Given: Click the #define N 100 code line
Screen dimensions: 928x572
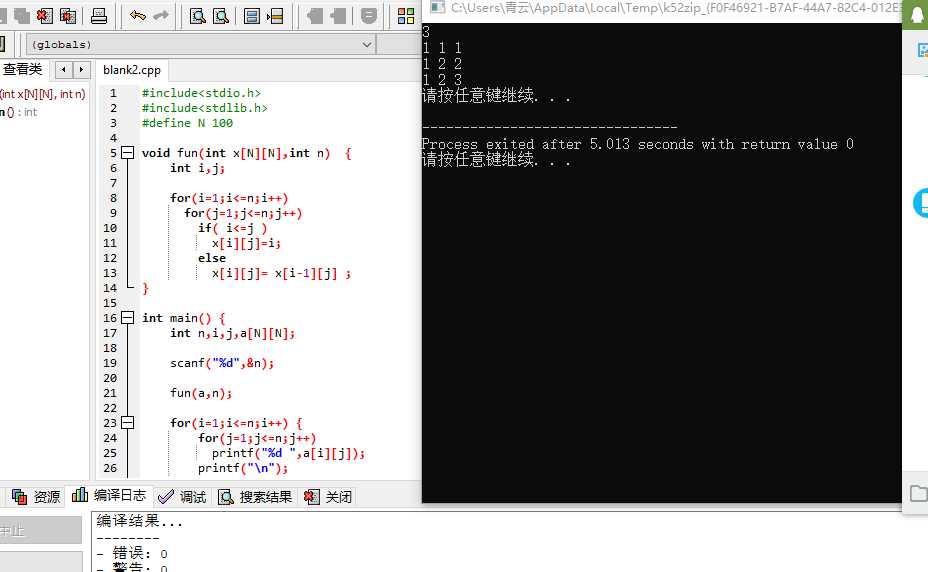Looking at the screenshot, I should 187,123.
